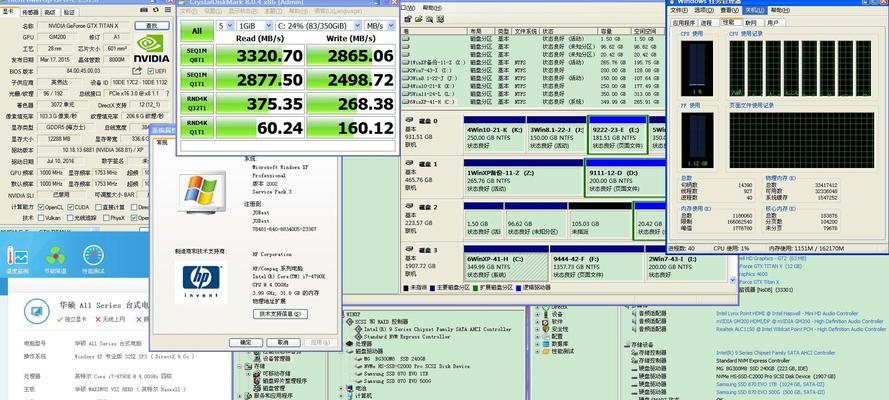Run the SEQ1M Q1T1 benchmark test
The width and height of the screenshot is (889, 400).
pos(196,79)
